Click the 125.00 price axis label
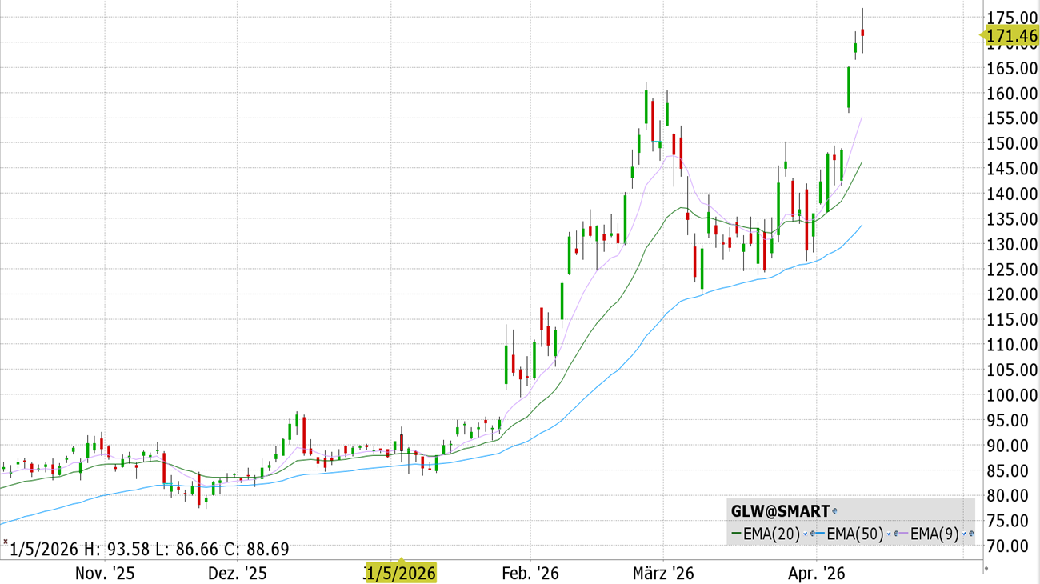 coord(1012,269)
